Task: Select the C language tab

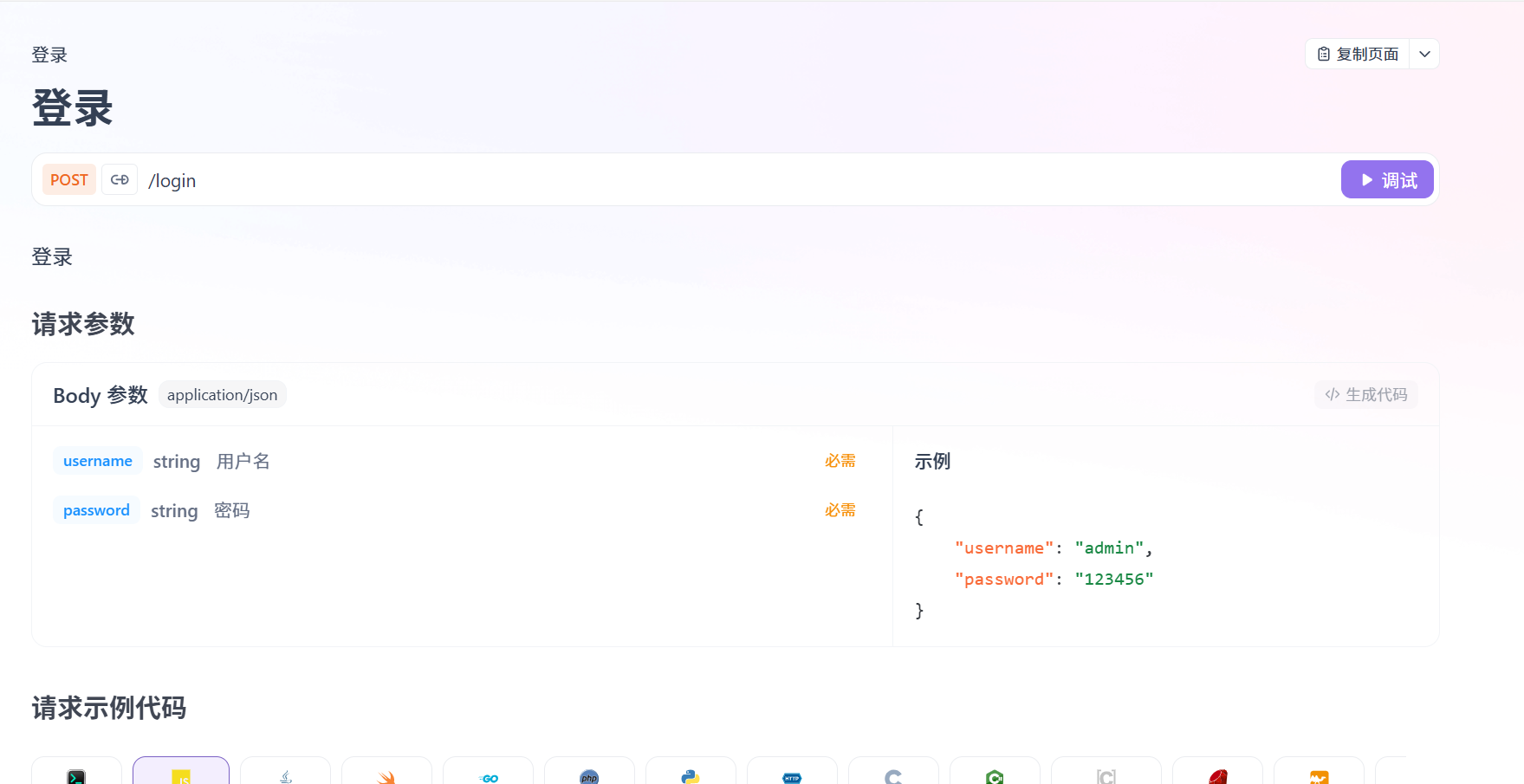Action: (x=893, y=775)
